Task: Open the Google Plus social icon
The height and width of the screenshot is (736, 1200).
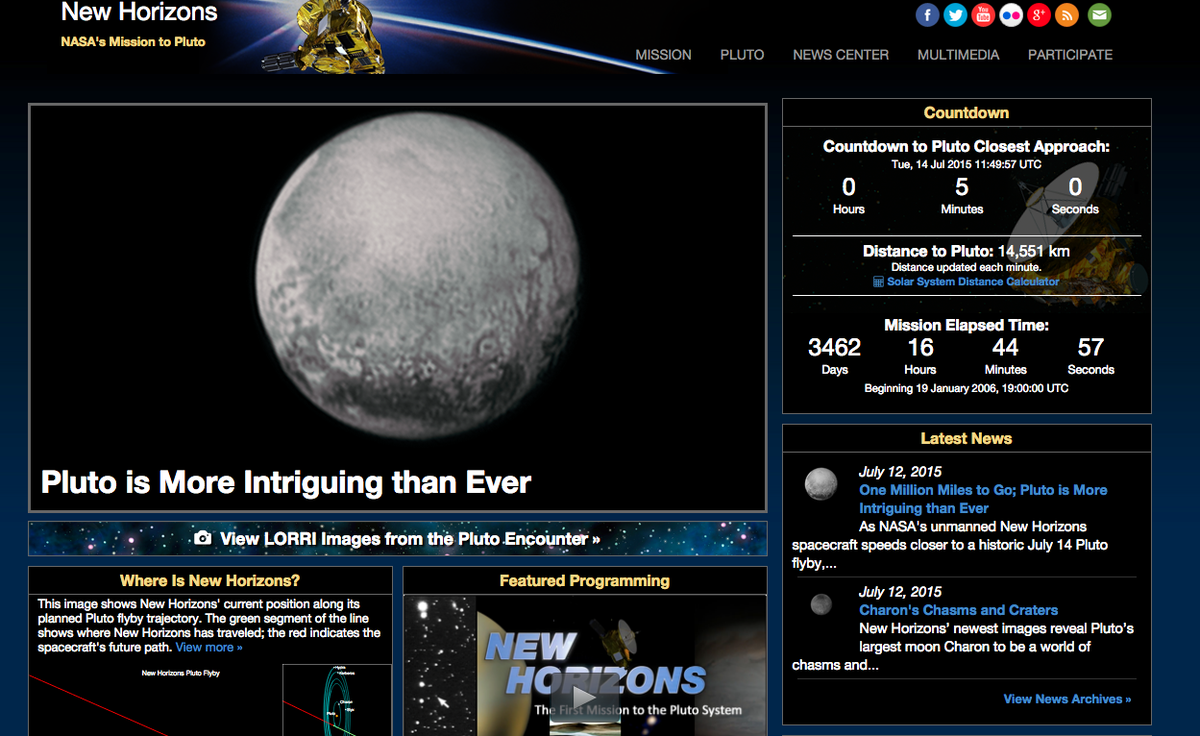Action: 1039,15
